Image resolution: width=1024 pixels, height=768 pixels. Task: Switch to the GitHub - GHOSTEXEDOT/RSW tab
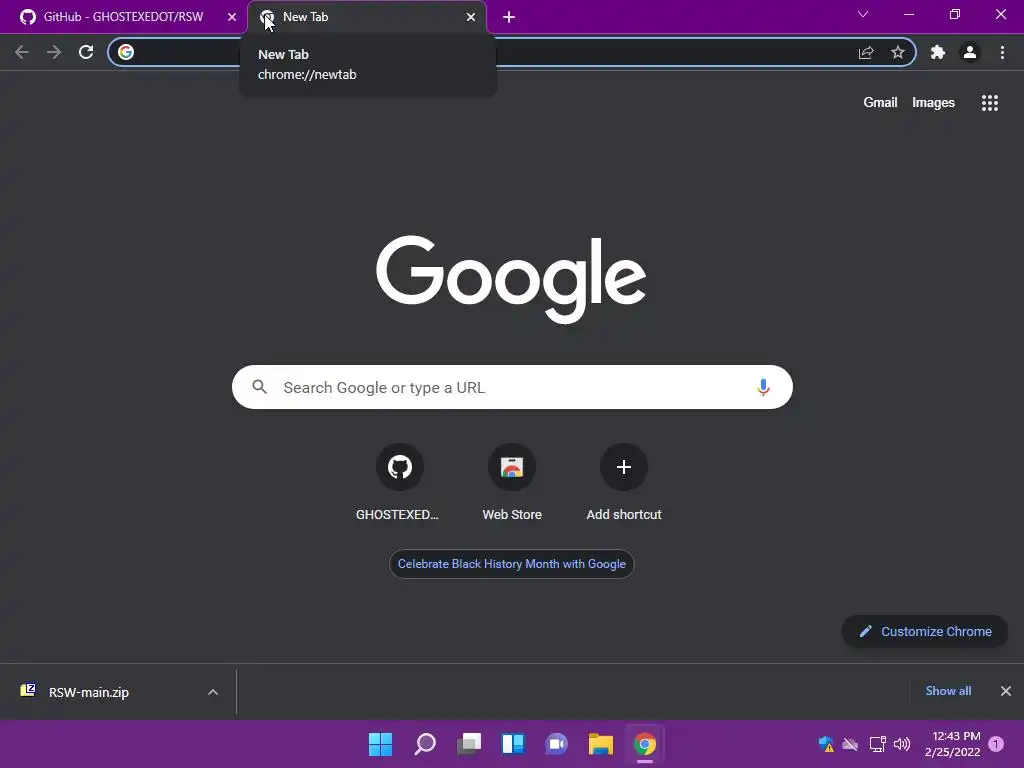point(124,17)
